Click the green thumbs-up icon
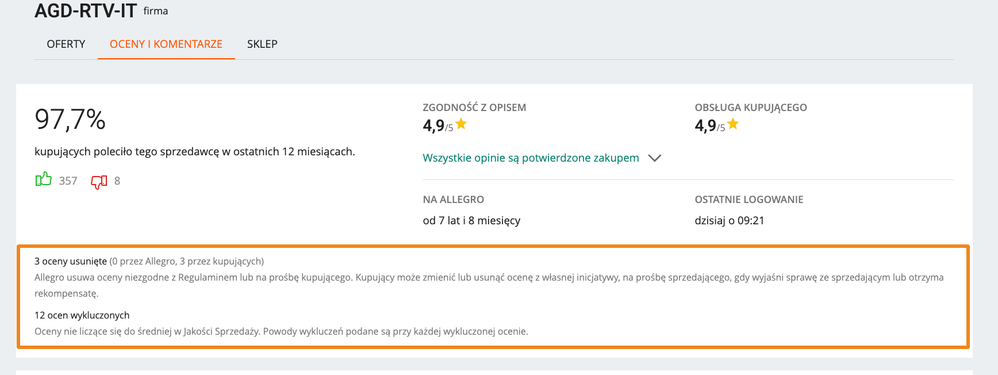Image resolution: width=998 pixels, height=375 pixels. point(43,180)
